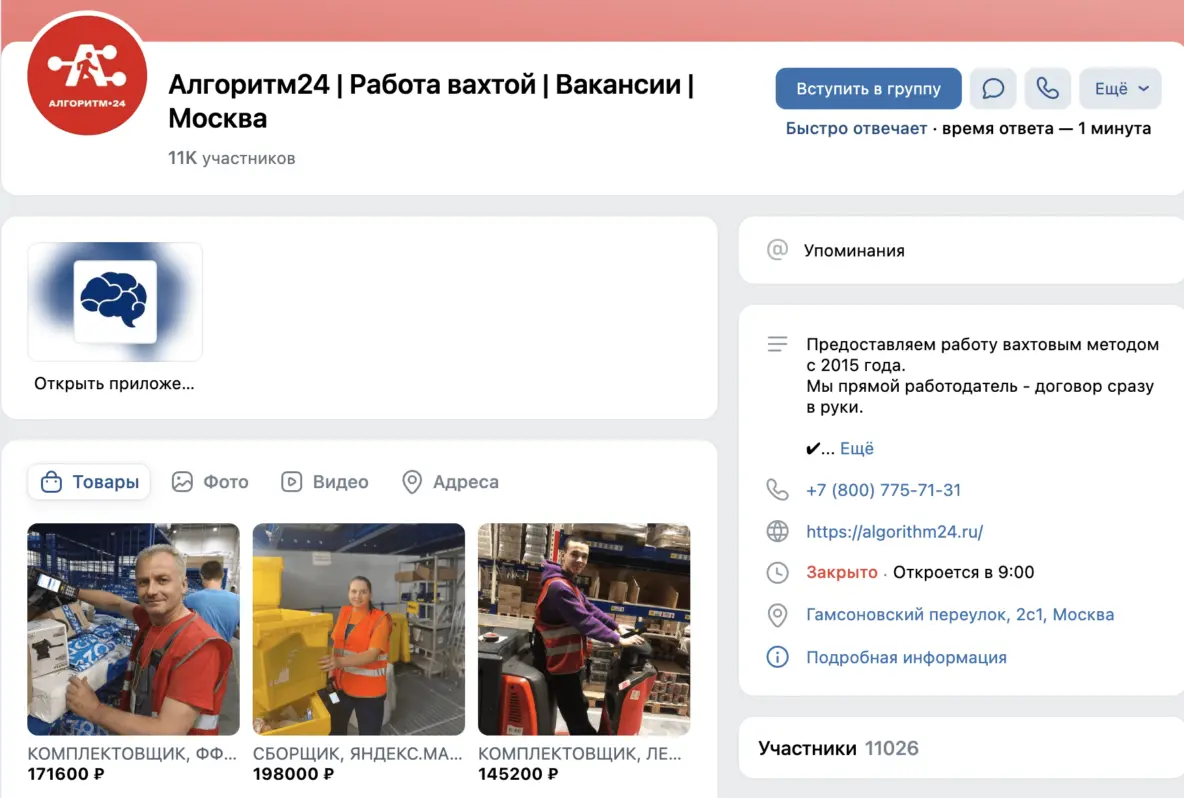The height and width of the screenshot is (798, 1184).
Task: Click the info circle icon
Action: [x=777, y=658]
